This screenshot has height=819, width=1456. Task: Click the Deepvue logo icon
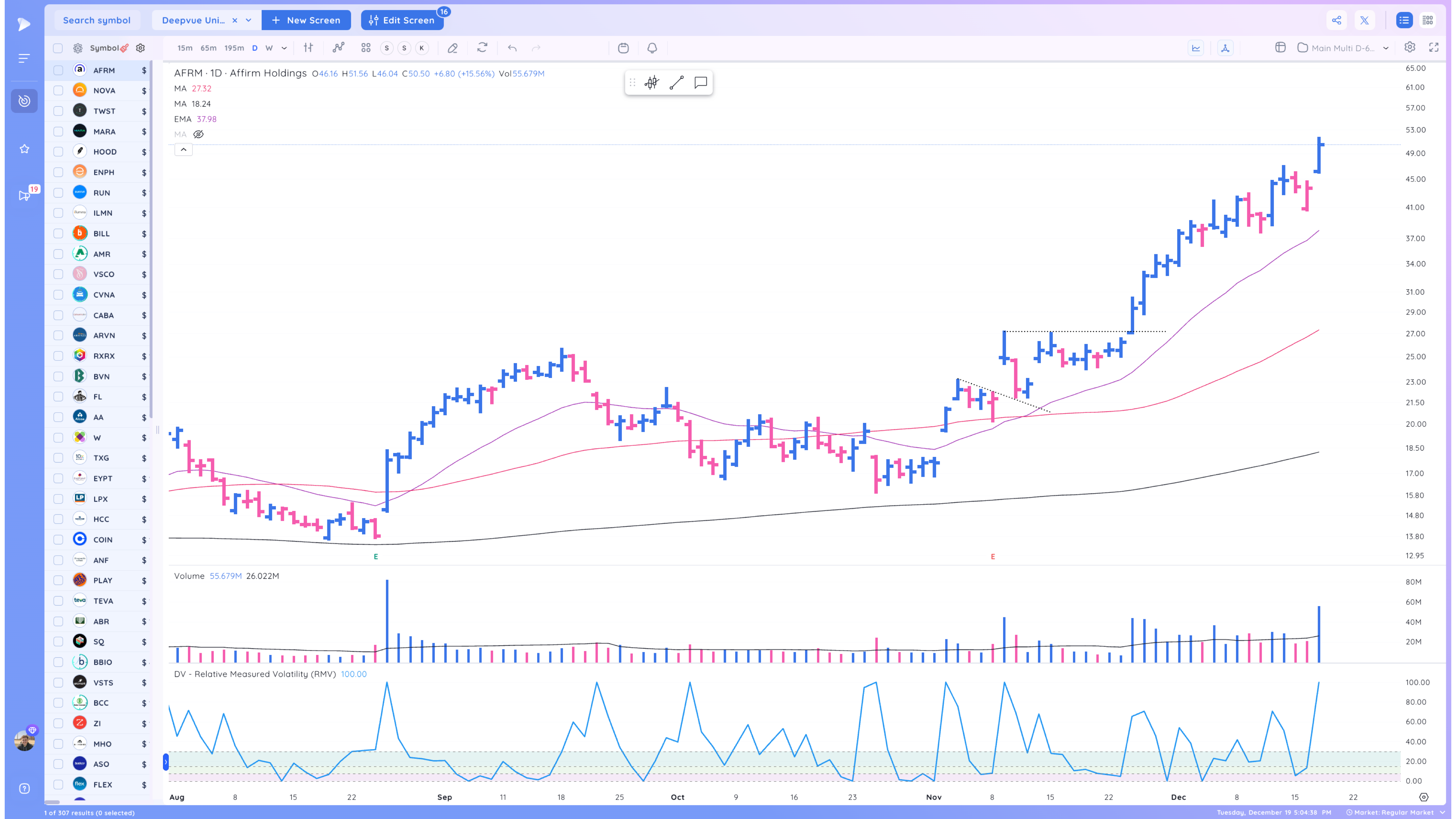click(24, 24)
